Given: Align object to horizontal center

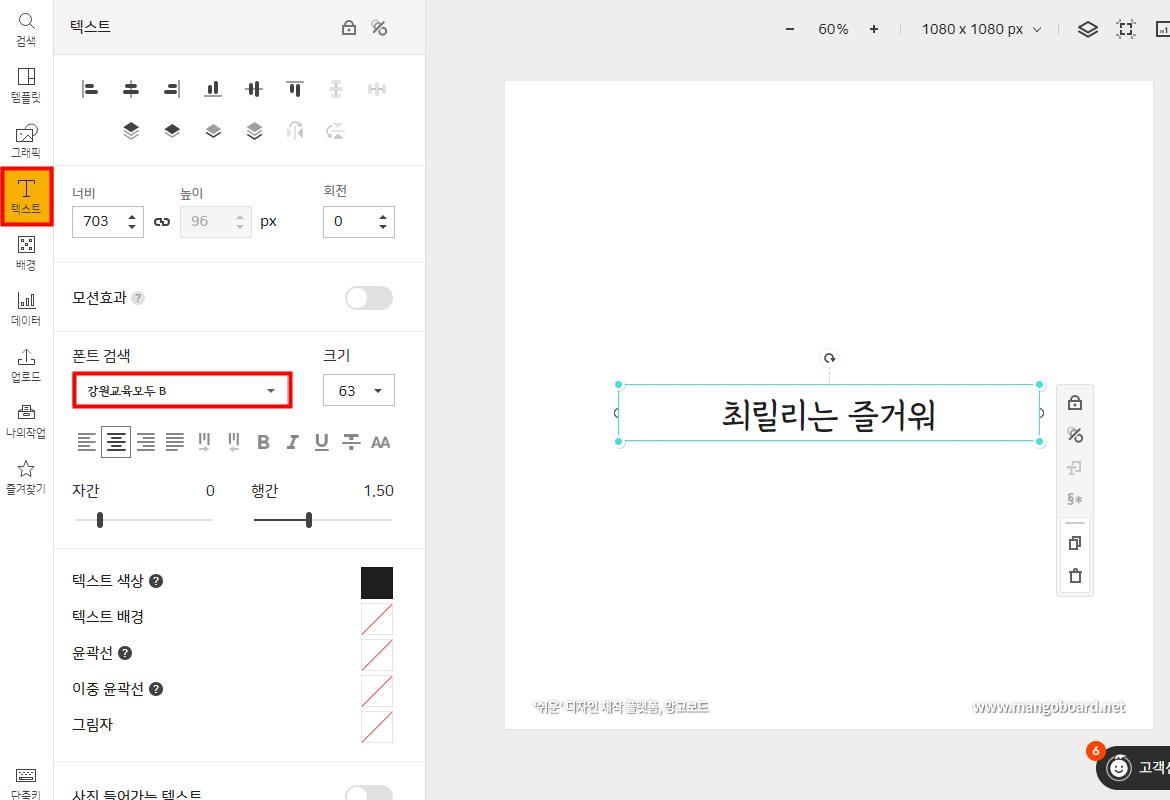Looking at the screenshot, I should [x=131, y=90].
